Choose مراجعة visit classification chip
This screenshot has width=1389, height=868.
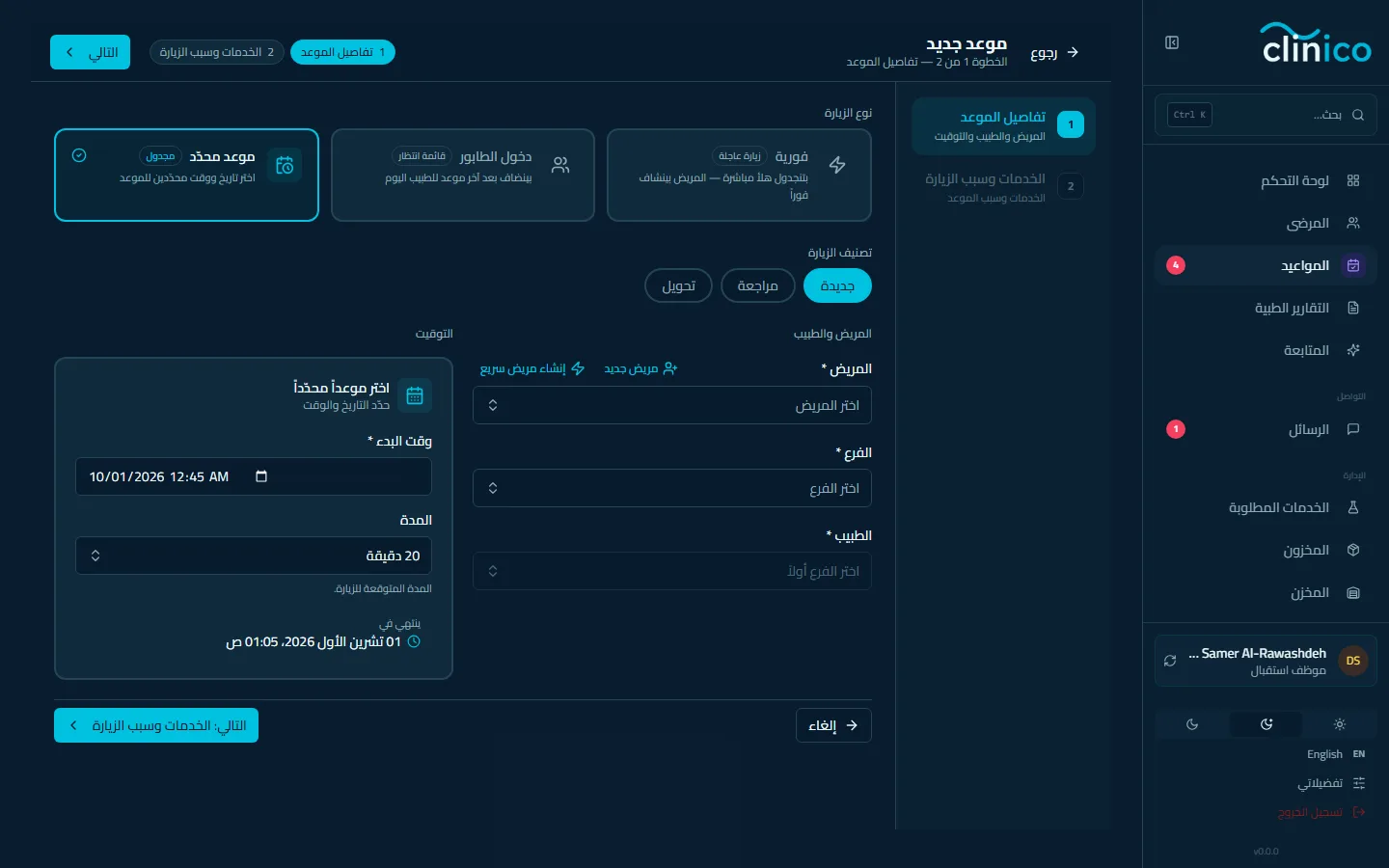pos(758,285)
